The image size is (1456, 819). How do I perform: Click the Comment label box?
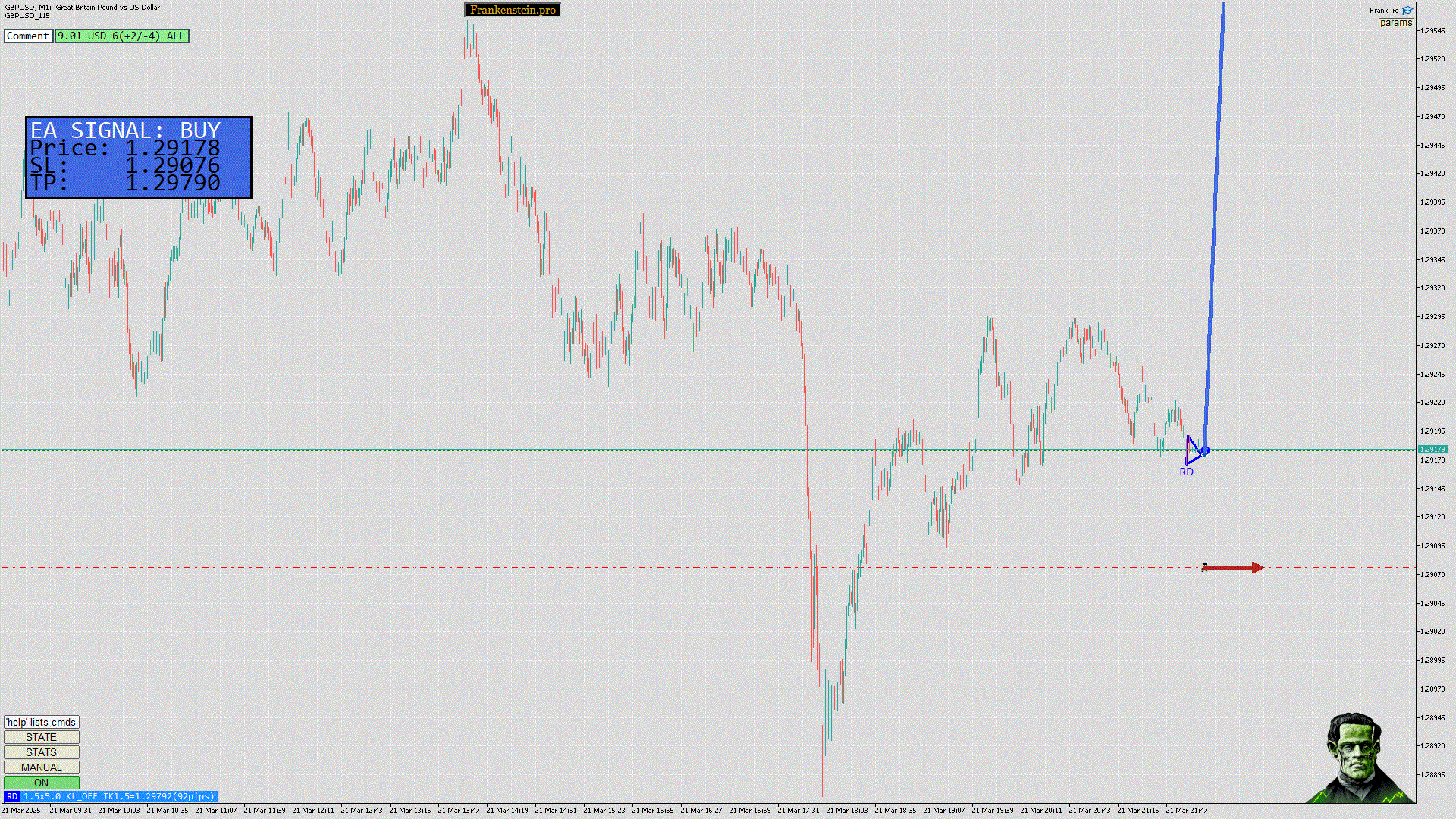point(28,36)
